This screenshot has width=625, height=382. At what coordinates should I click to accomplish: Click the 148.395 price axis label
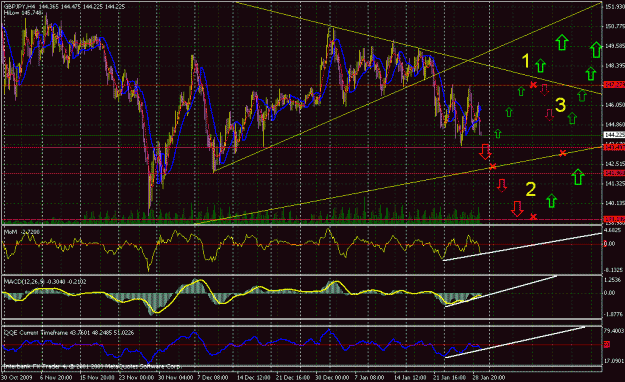click(x=615, y=65)
